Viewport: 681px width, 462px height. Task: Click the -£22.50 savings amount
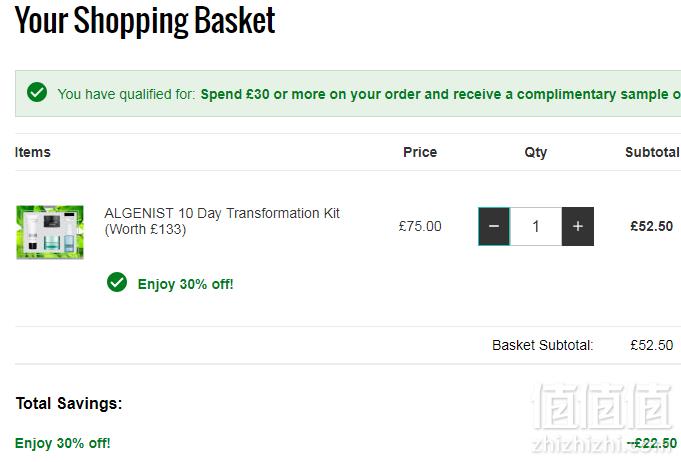click(x=652, y=443)
